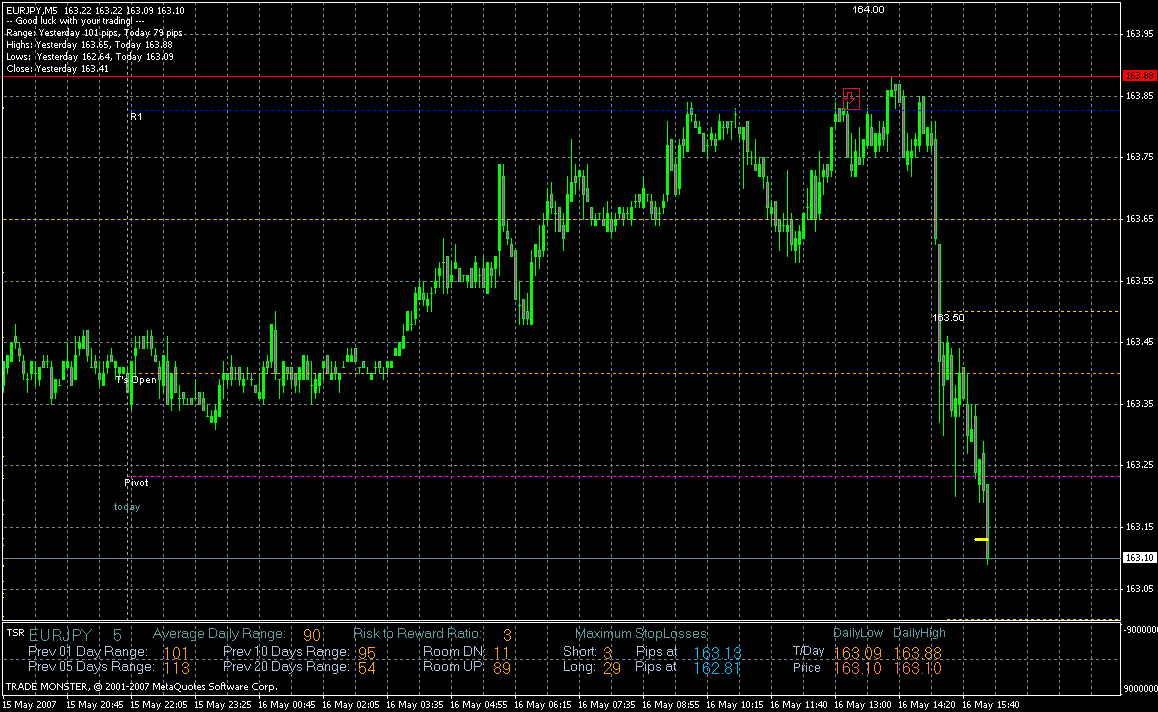Click the Prev 05 Days Range value 113

tap(177, 668)
